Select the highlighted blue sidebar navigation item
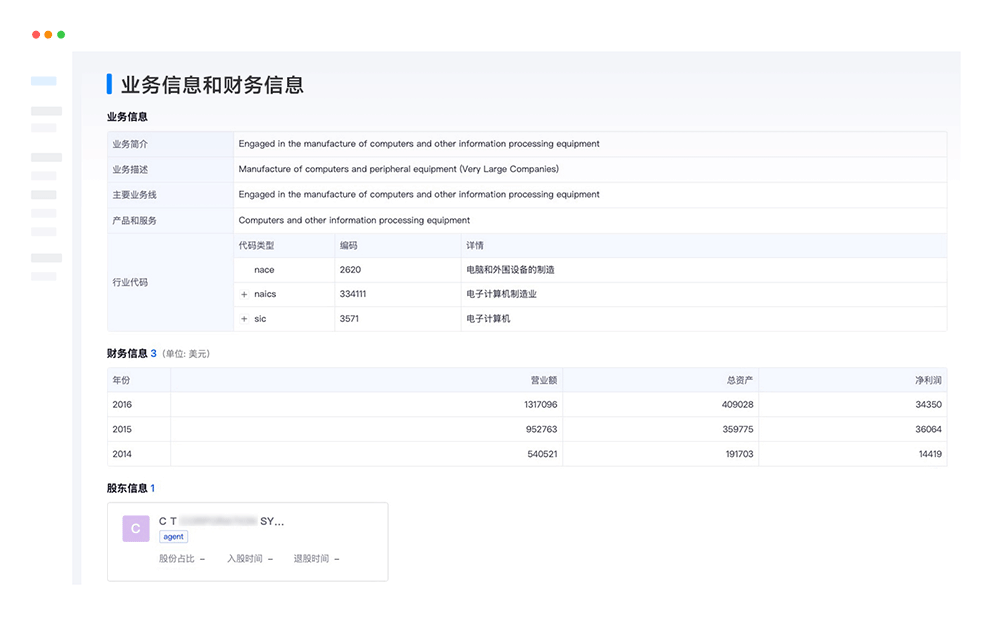The height and width of the screenshot is (629, 1000). 45,81
